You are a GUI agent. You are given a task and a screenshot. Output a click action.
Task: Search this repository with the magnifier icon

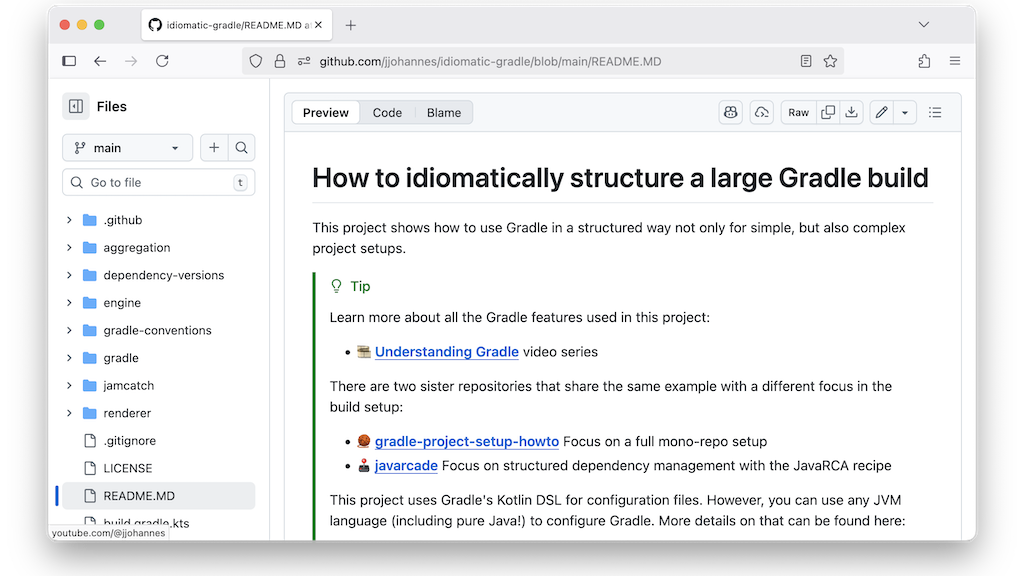(241, 147)
